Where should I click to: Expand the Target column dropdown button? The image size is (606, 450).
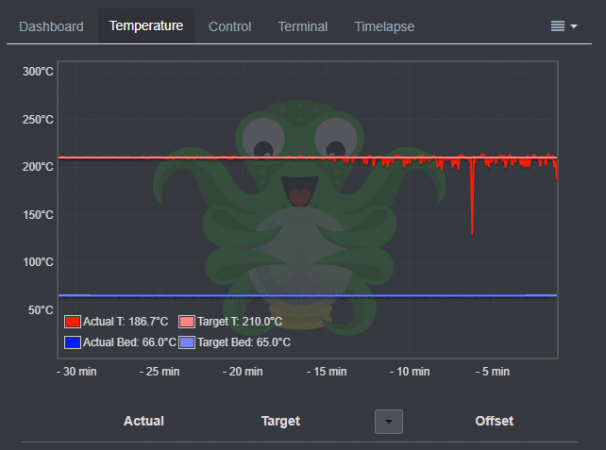[x=389, y=421]
